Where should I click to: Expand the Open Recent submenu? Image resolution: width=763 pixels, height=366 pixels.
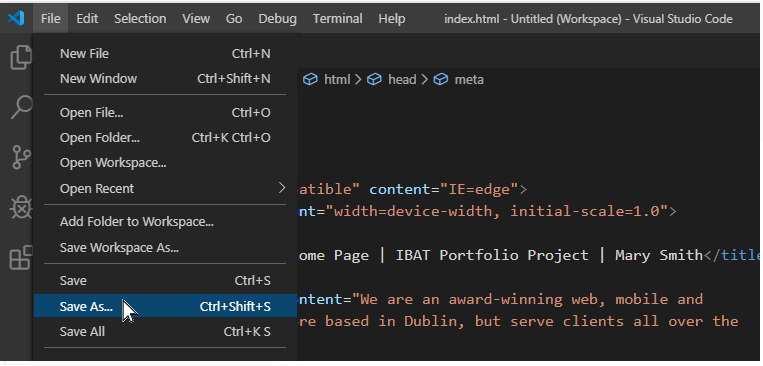pyautogui.click(x=165, y=188)
